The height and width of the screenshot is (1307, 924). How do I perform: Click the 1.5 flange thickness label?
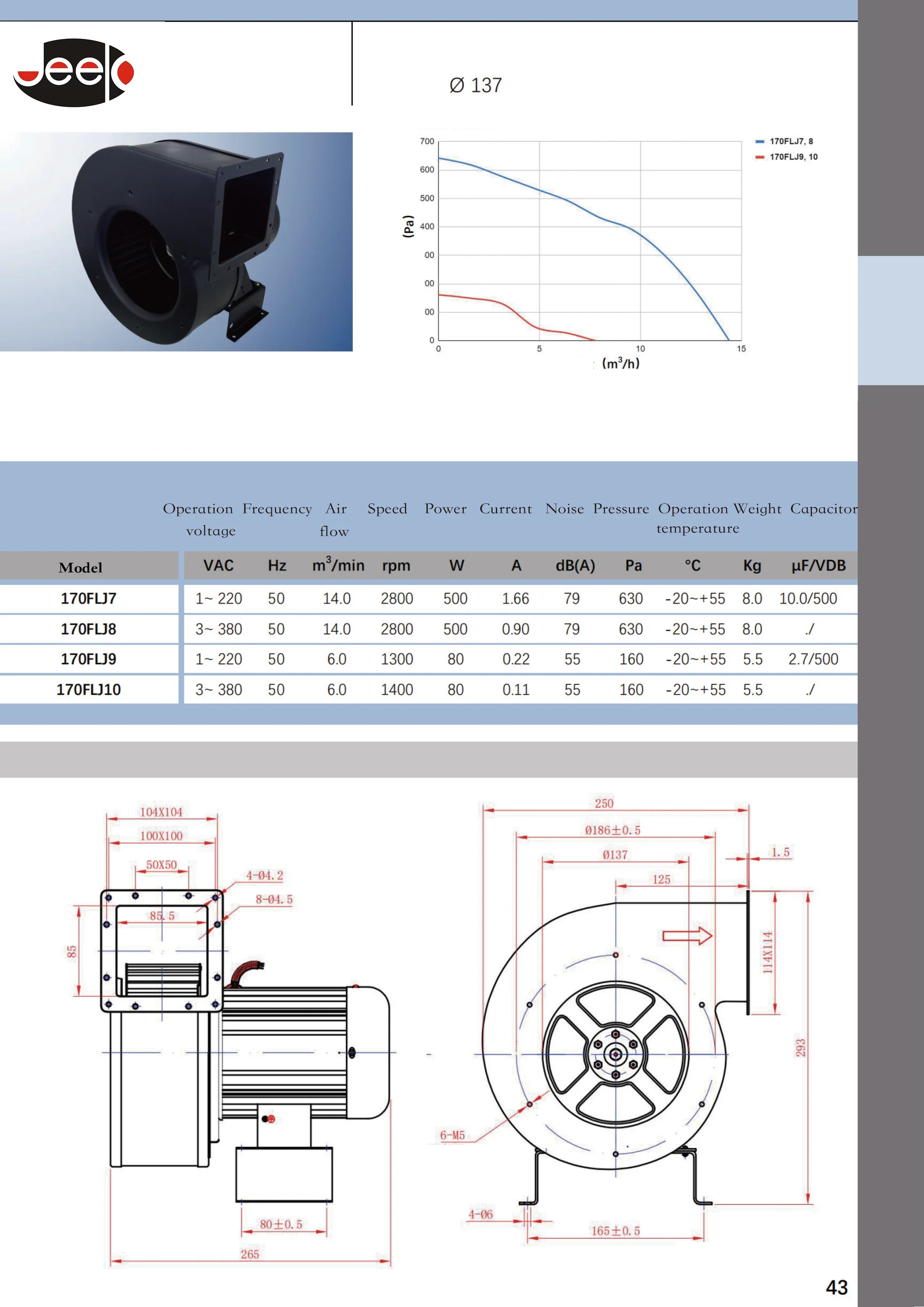coord(781,852)
